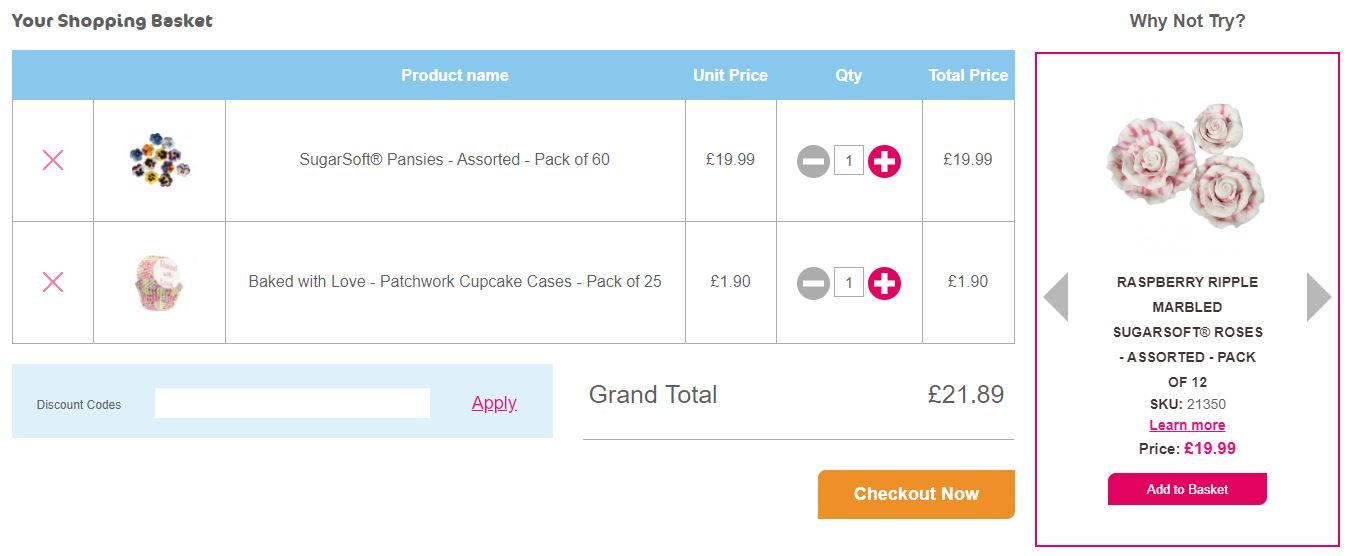Decrease quantity of Patchwork Cupcake Cases
The image size is (1347, 556).
(x=813, y=284)
